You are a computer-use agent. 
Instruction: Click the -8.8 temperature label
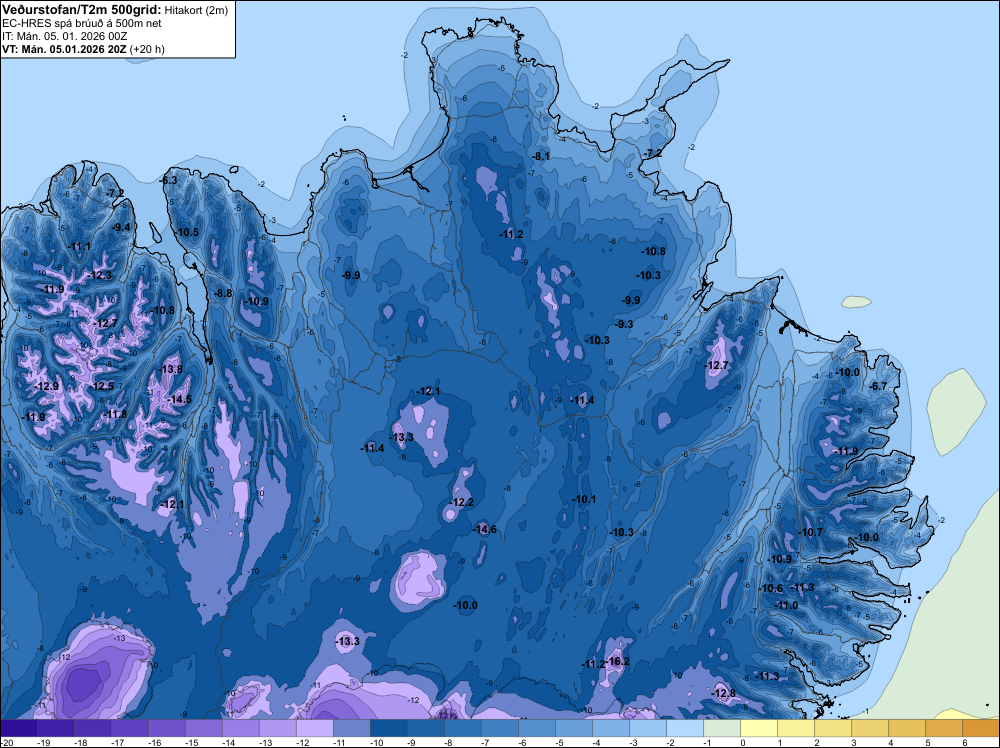(223, 293)
